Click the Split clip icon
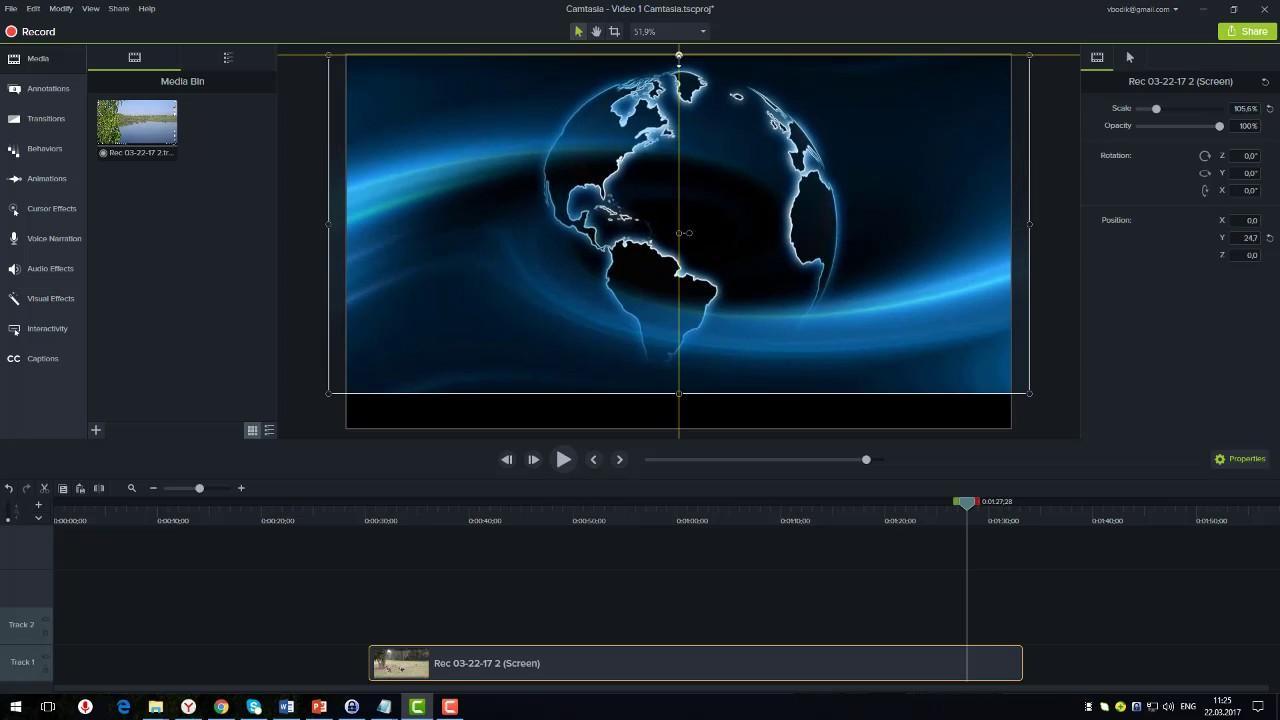Viewport: 1280px width, 720px height. point(99,488)
